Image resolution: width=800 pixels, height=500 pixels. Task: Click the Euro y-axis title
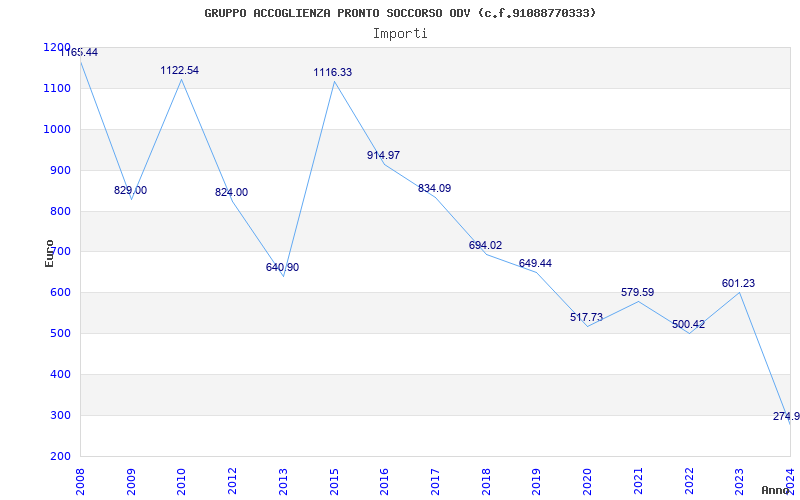(49, 253)
